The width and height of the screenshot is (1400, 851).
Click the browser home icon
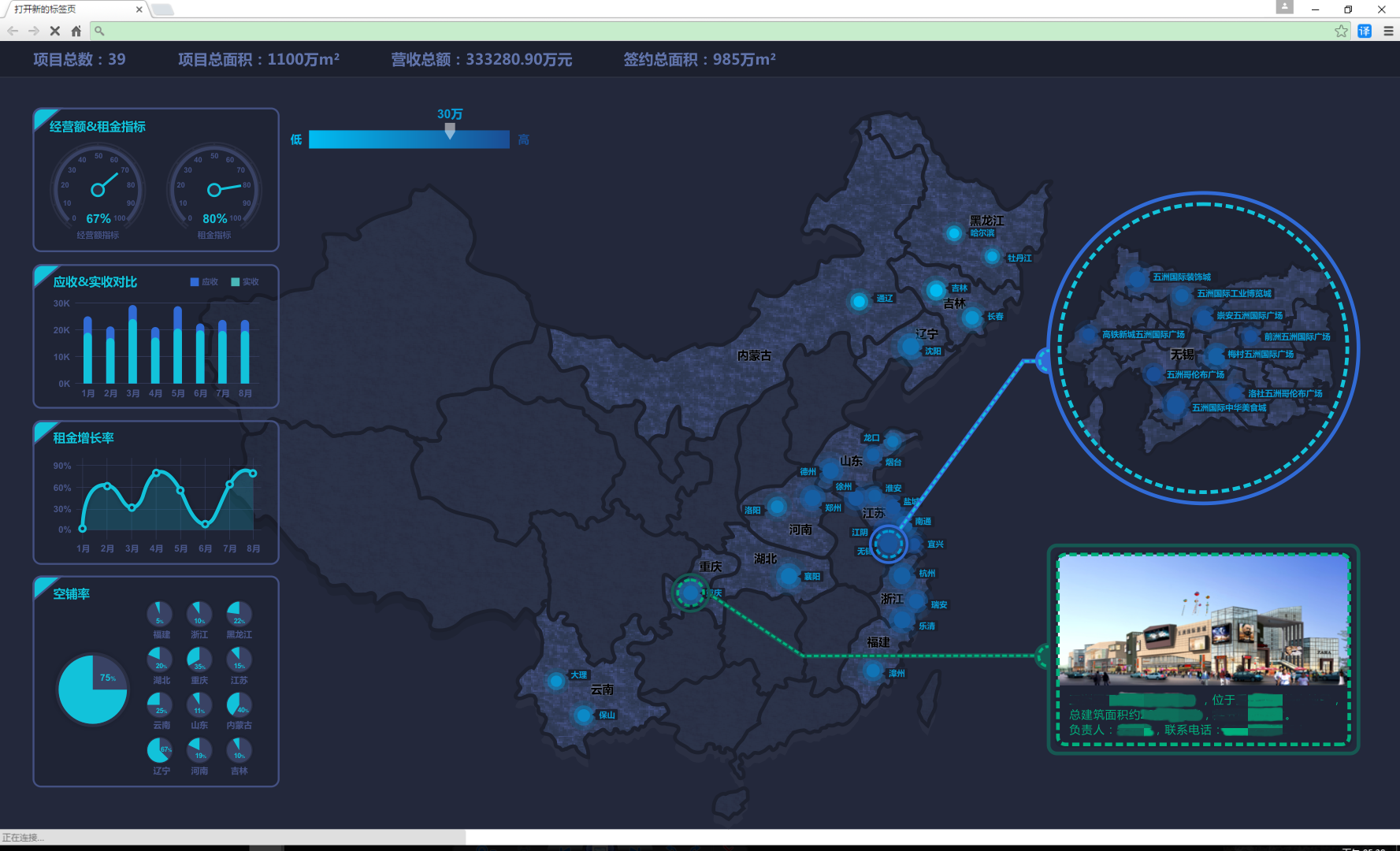pyautogui.click(x=76, y=31)
